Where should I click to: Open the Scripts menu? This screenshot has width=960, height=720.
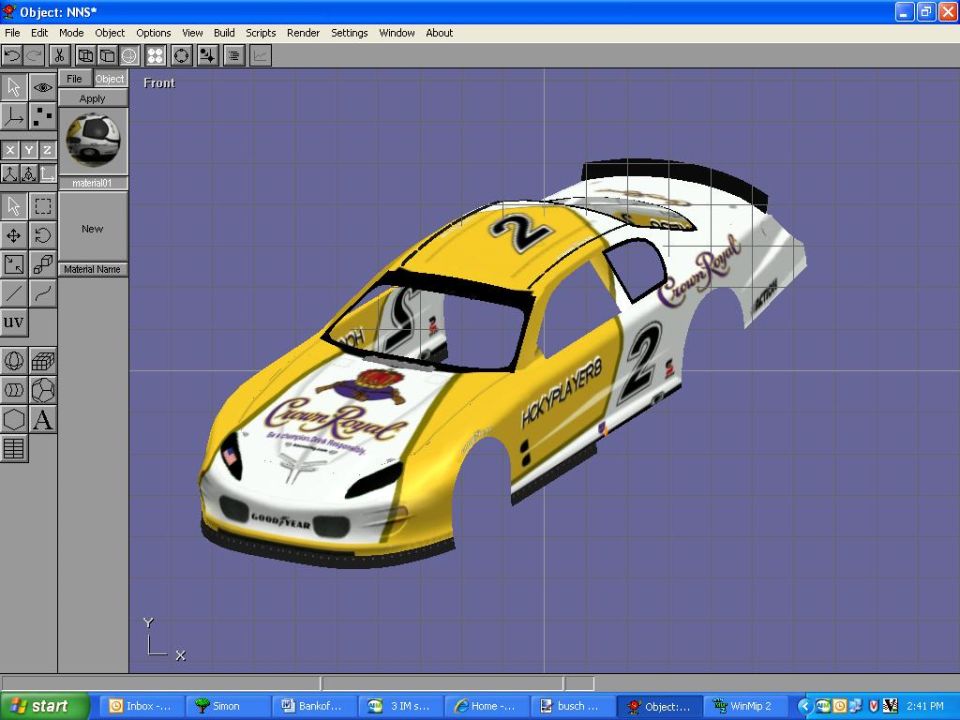[x=261, y=33]
